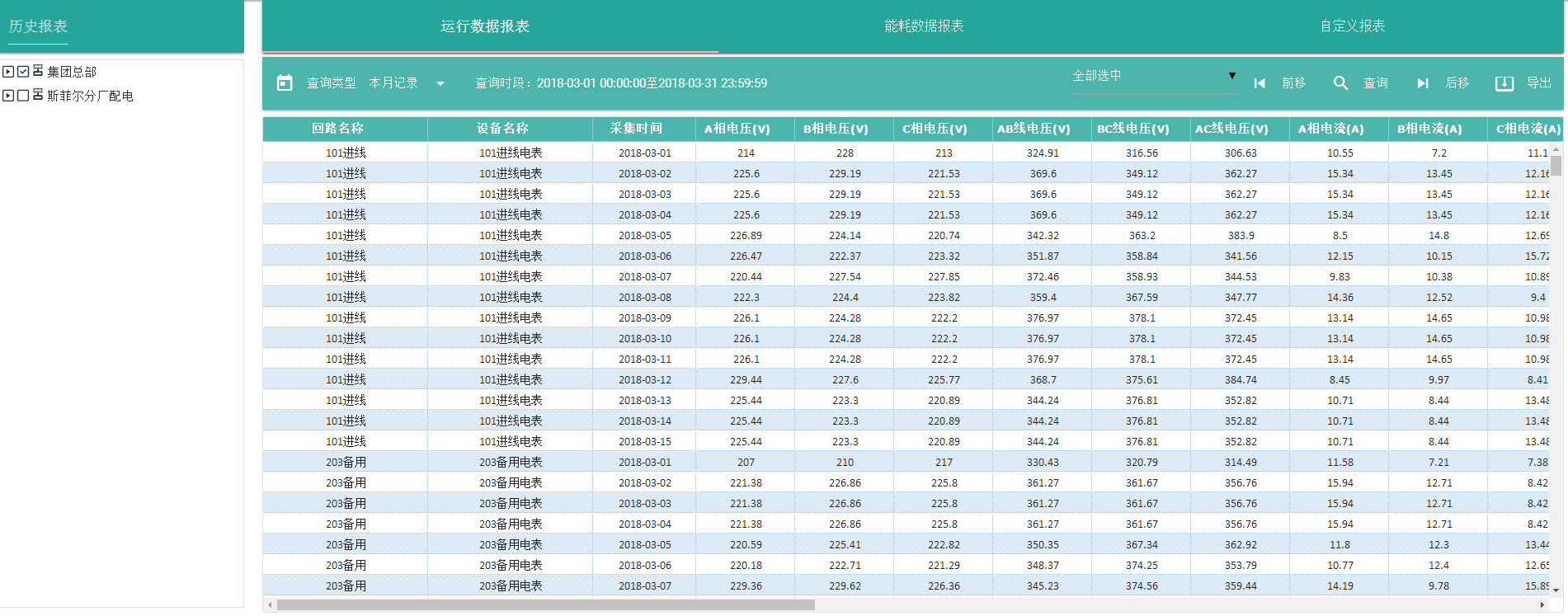
Task: Click the organization icon beside 斯菲尔分厂配电
Action: point(38,95)
